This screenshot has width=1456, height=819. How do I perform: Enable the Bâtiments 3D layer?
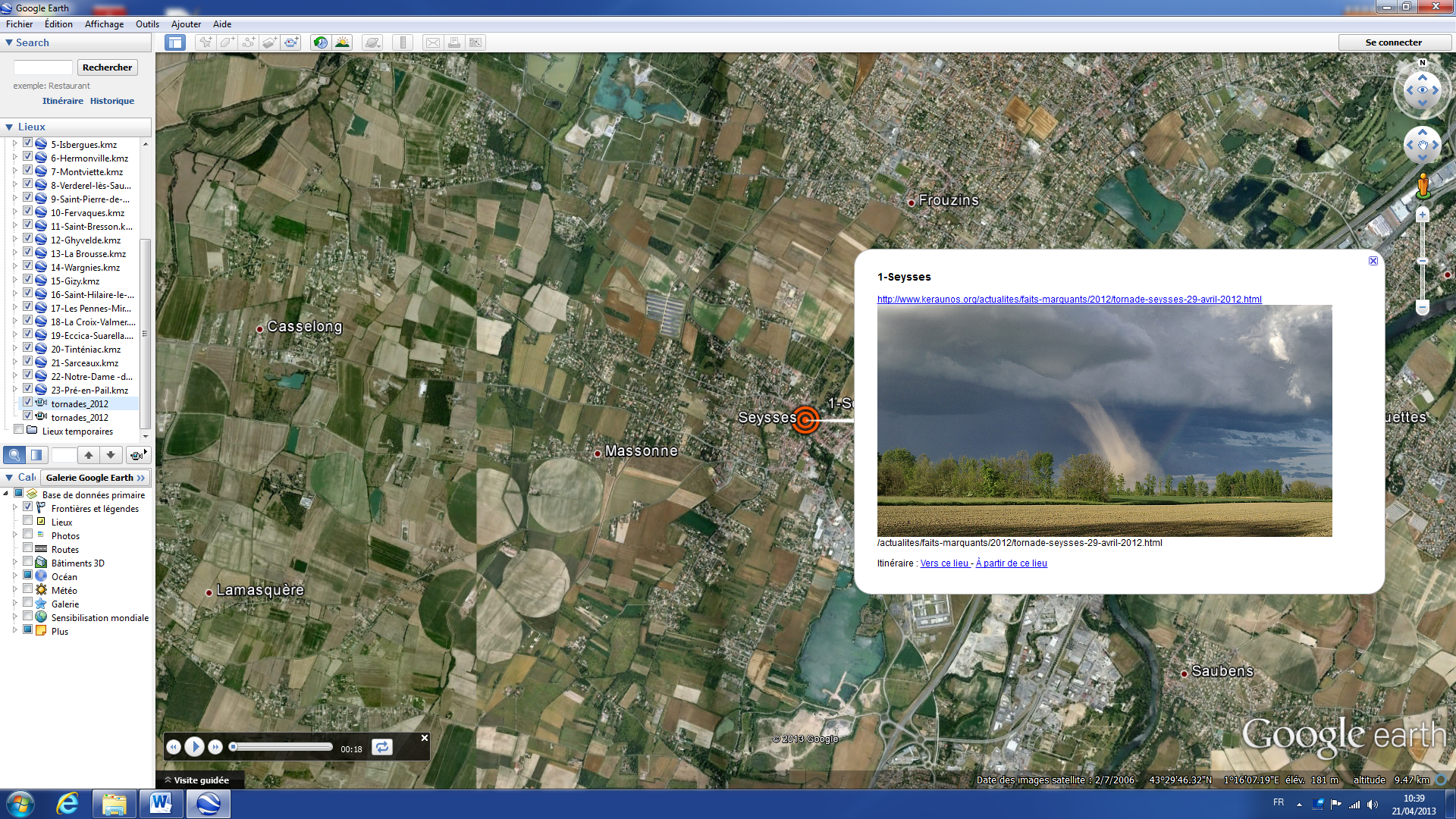(x=27, y=562)
